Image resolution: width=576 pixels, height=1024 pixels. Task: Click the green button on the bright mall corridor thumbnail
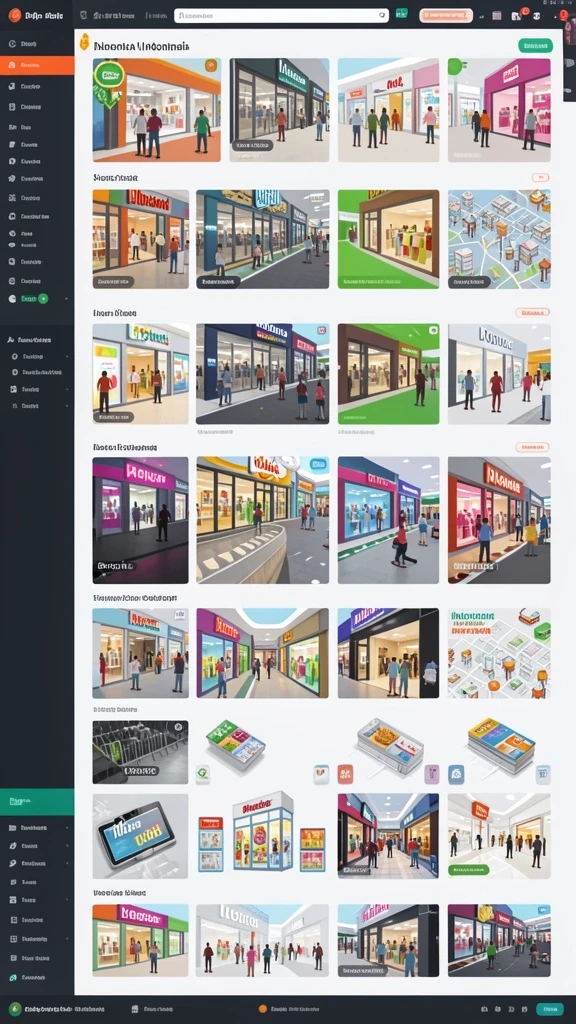pos(469,870)
